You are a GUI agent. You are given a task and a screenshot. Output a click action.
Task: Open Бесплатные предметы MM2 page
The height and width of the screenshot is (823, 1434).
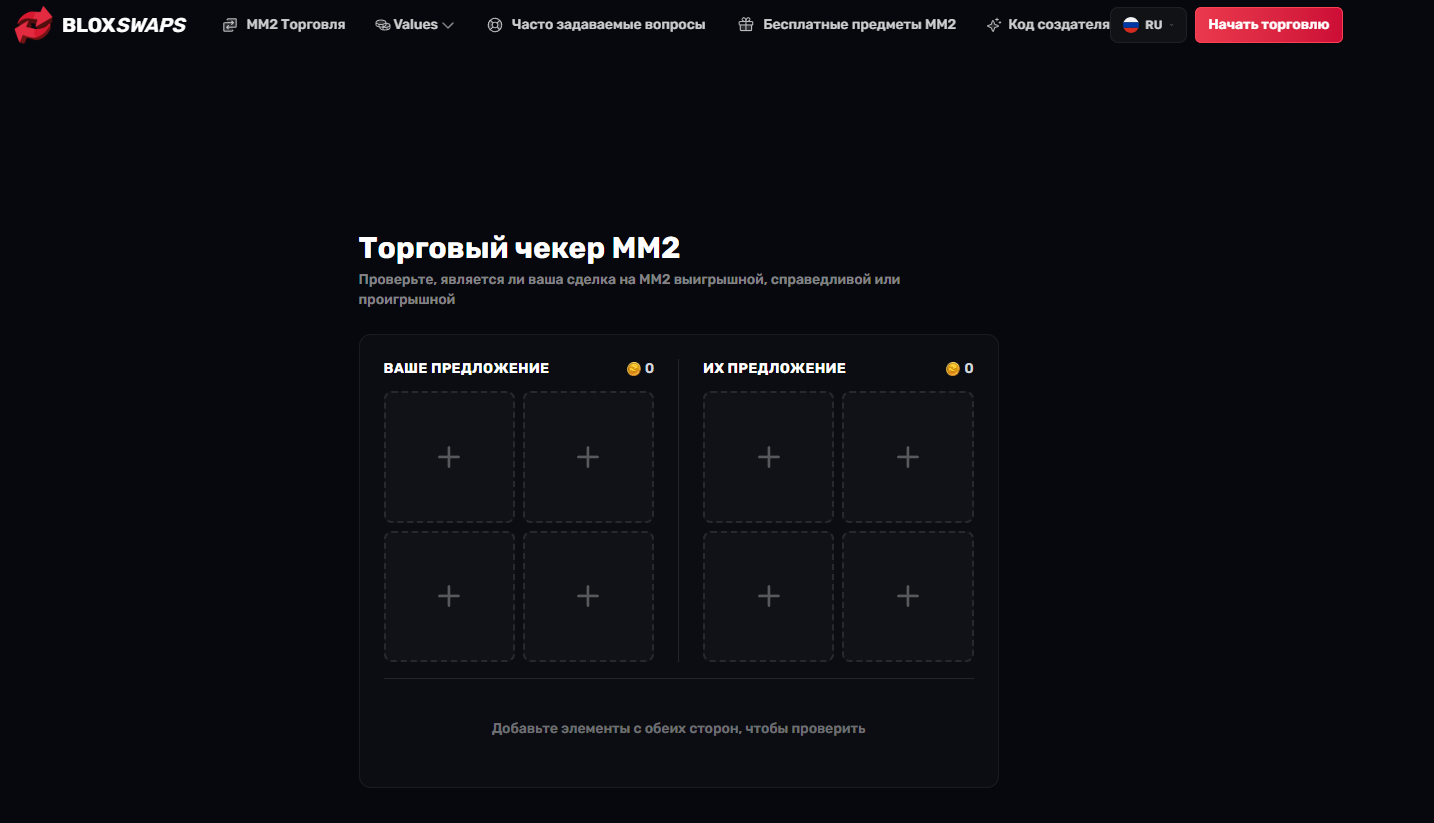click(859, 25)
